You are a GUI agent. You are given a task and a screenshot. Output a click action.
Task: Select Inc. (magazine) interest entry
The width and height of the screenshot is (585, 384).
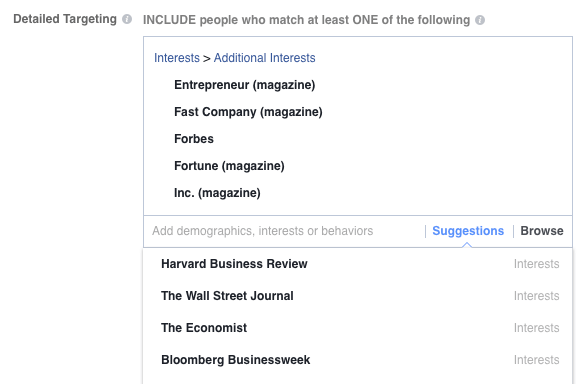click(218, 193)
